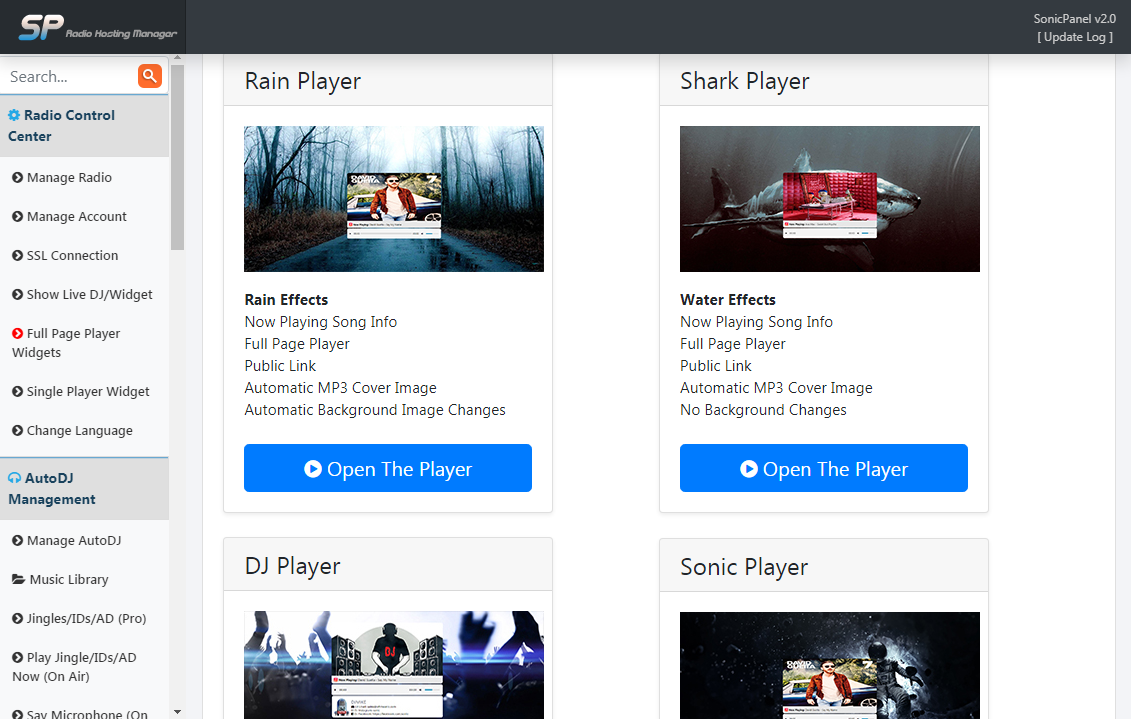Click the arrow icon next to Manage Radio
The image size is (1131, 719).
(x=17, y=177)
